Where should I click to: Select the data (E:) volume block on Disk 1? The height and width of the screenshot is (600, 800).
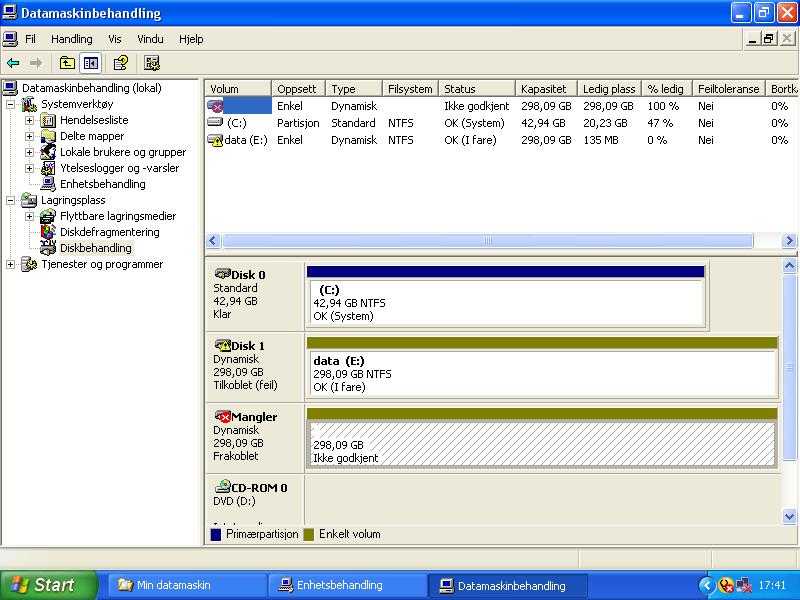[542, 367]
